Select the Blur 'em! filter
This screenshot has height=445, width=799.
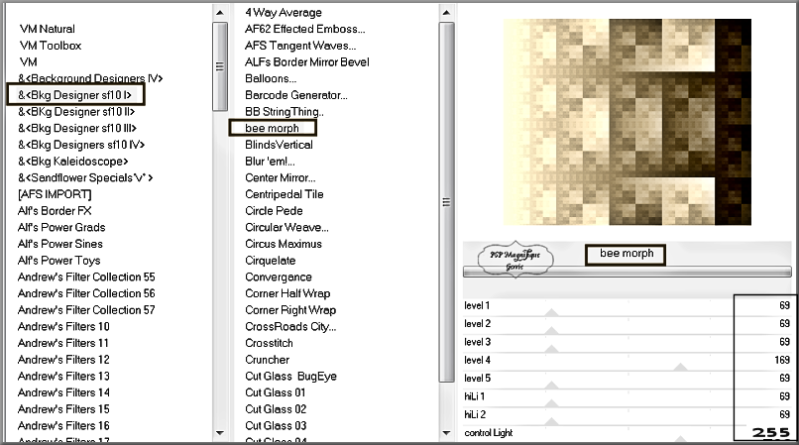[x=270, y=161]
